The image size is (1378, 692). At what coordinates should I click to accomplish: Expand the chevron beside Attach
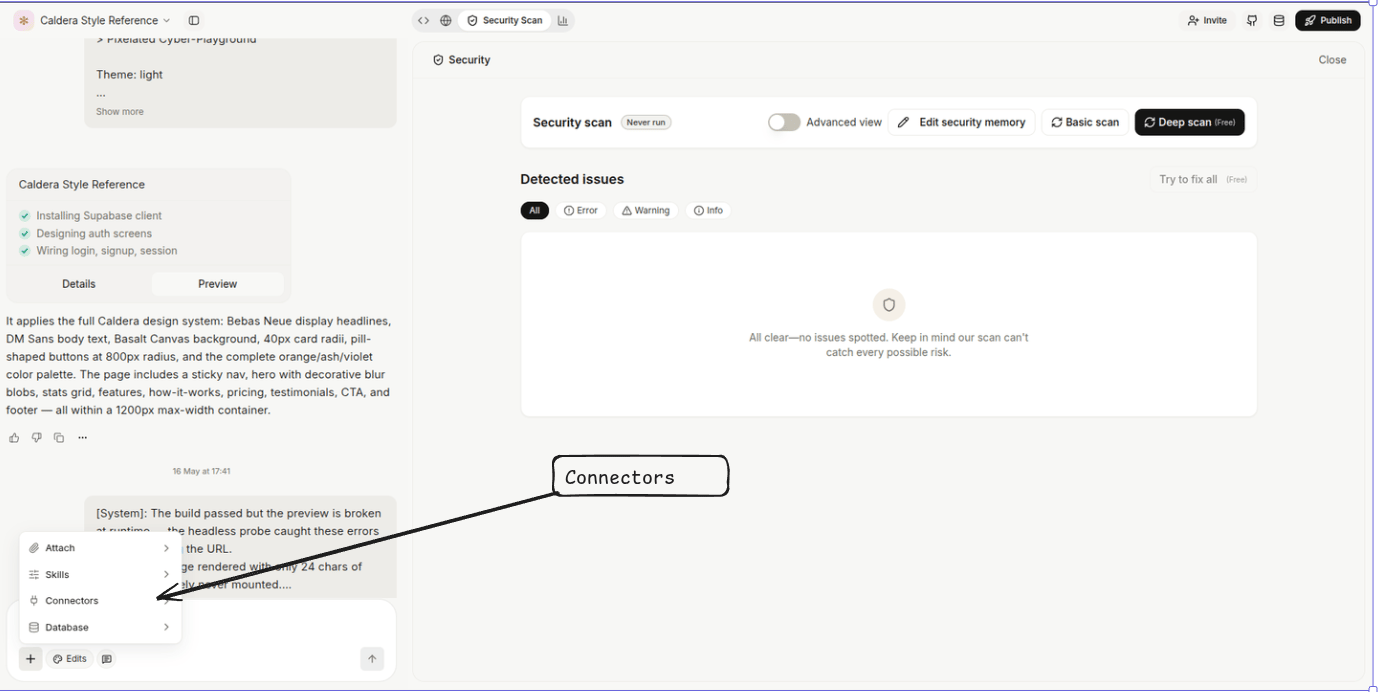pyautogui.click(x=166, y=548)
